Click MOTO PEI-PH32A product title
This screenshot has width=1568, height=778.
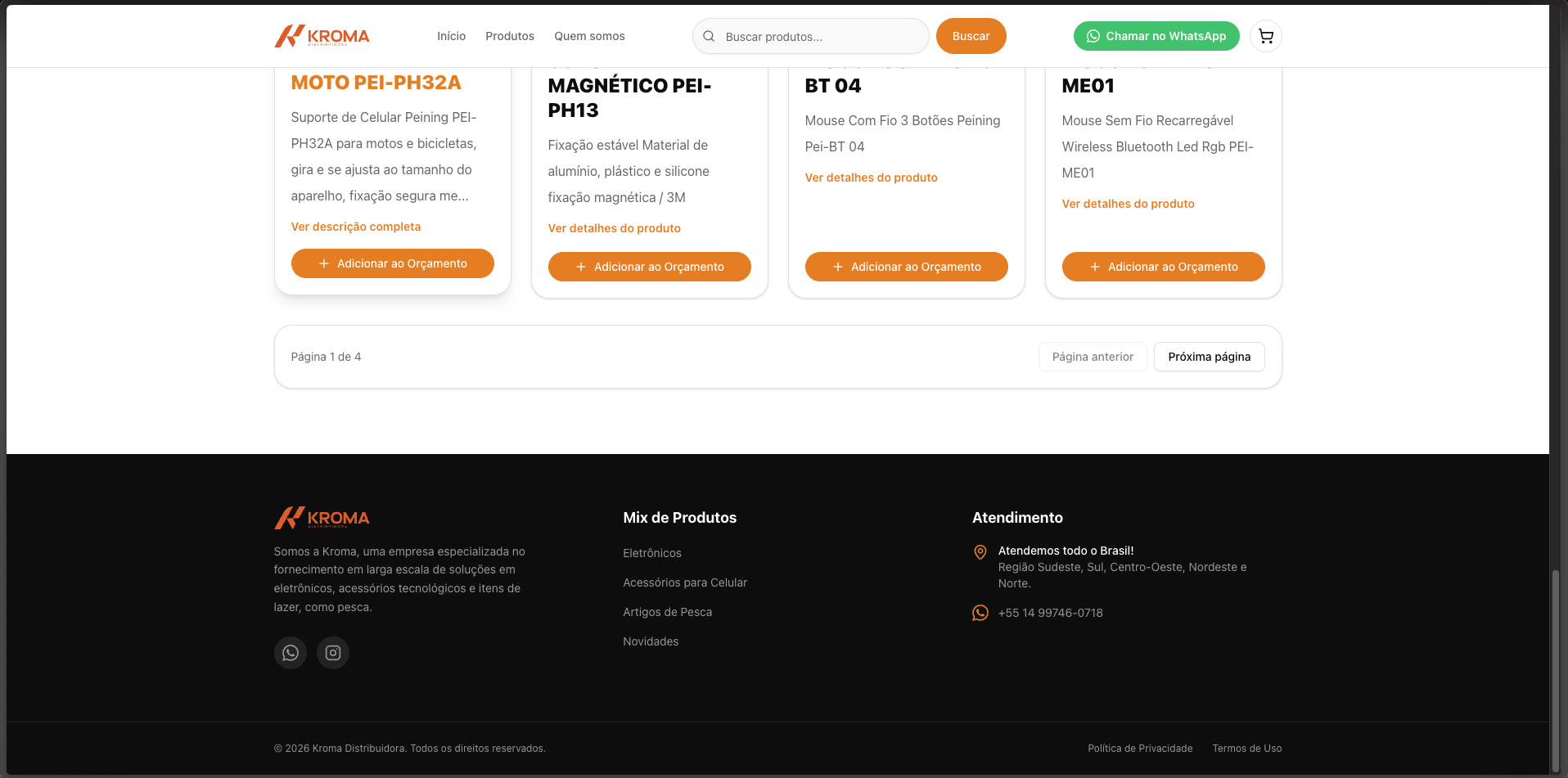pos(376,83)
